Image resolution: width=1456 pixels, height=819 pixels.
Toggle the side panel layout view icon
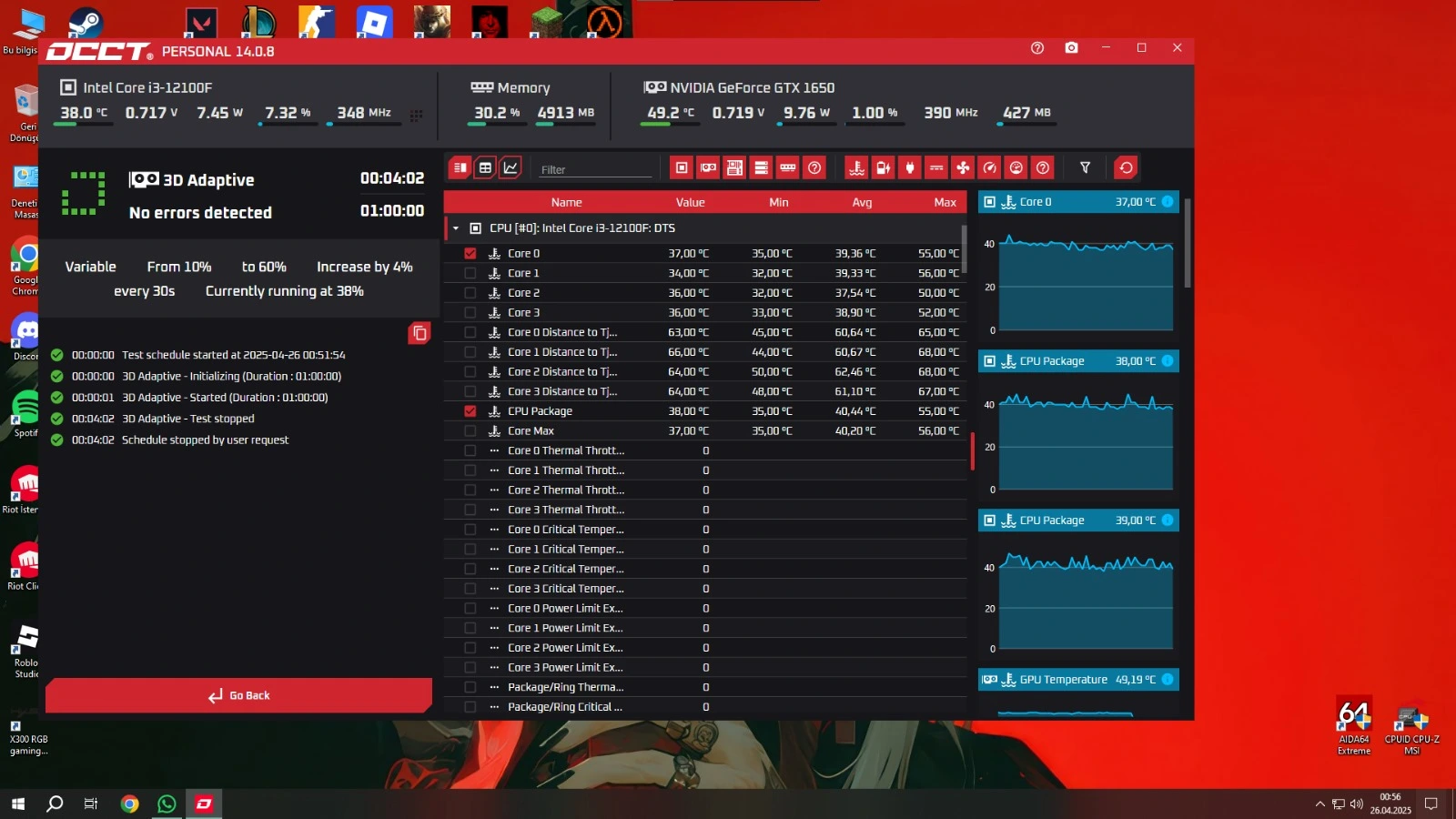pos(460,167)
